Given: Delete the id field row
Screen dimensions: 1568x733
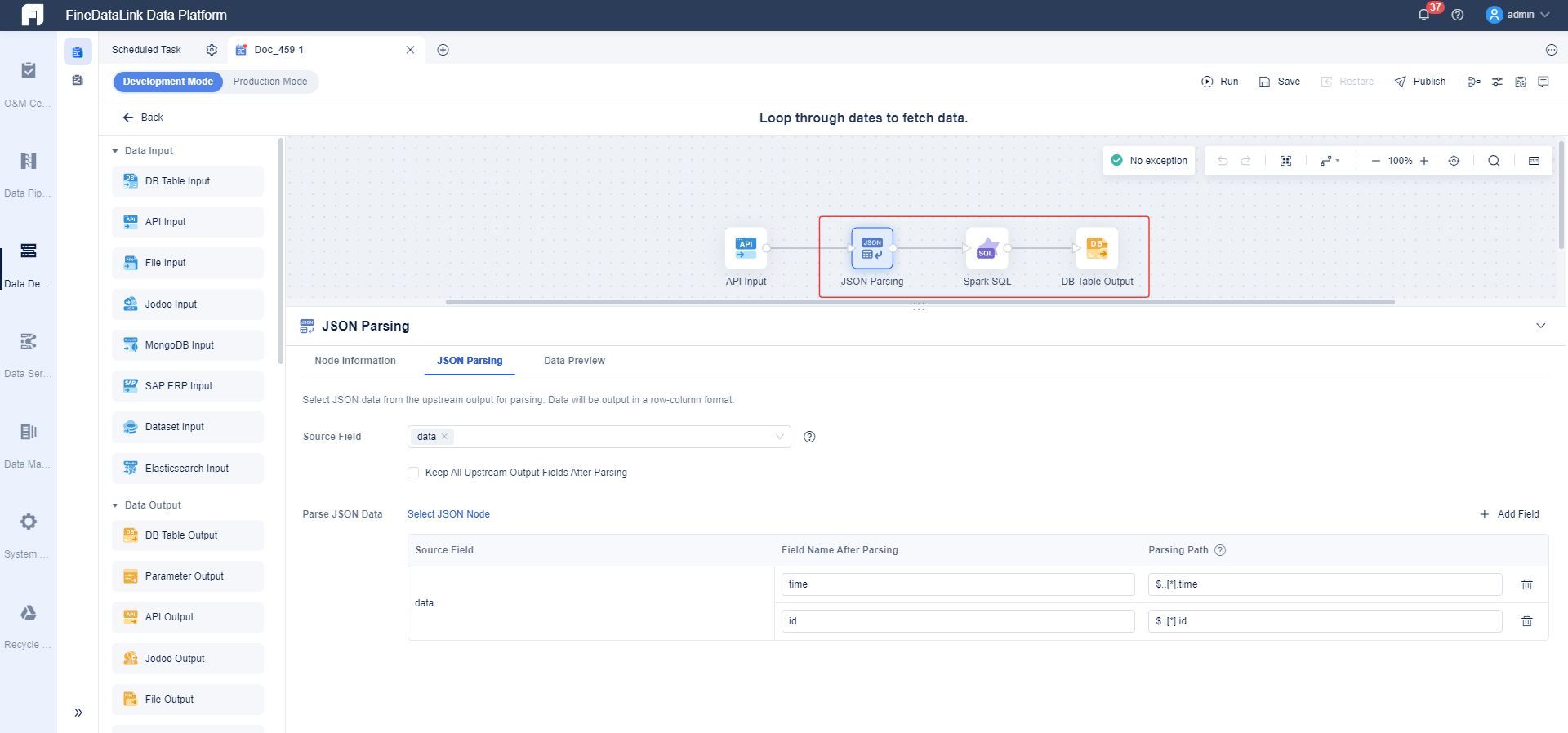Looking at the screenshot, I should click(1526, 621).
